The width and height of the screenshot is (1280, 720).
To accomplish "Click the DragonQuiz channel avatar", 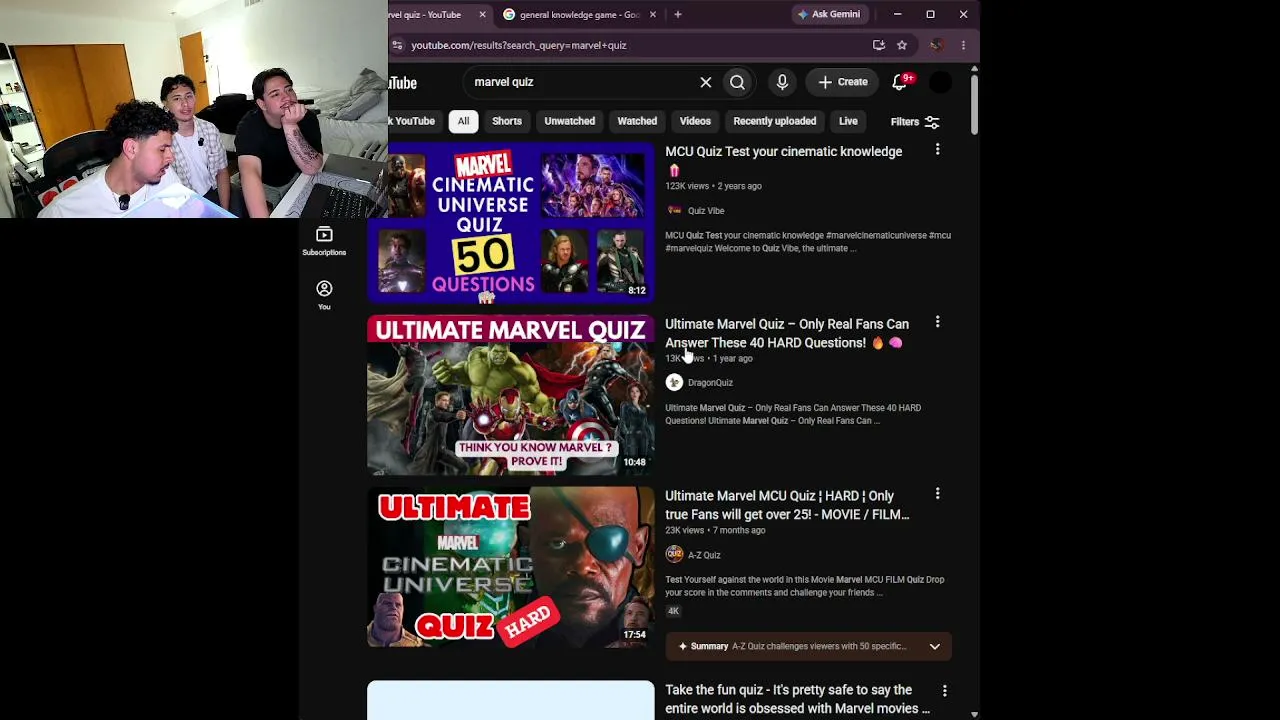I will pos(674,382).
